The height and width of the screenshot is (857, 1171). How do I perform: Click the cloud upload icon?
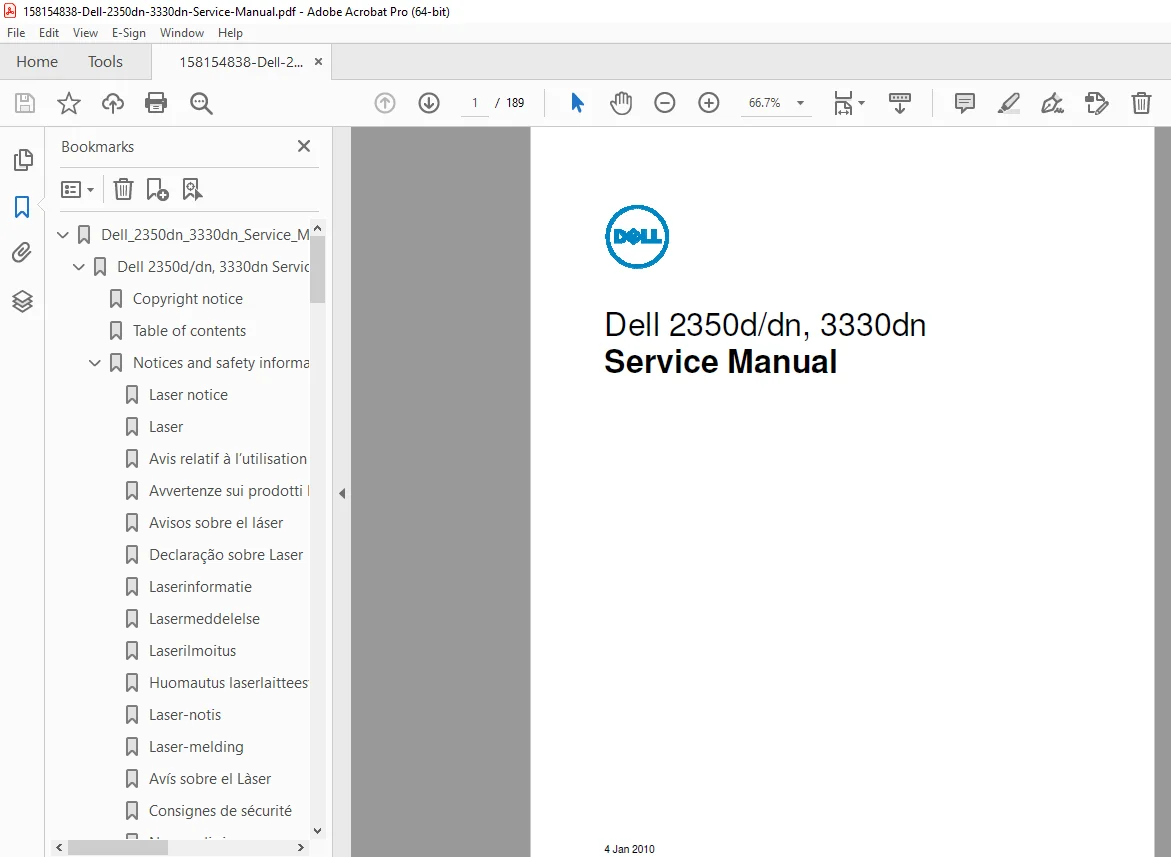113,103
